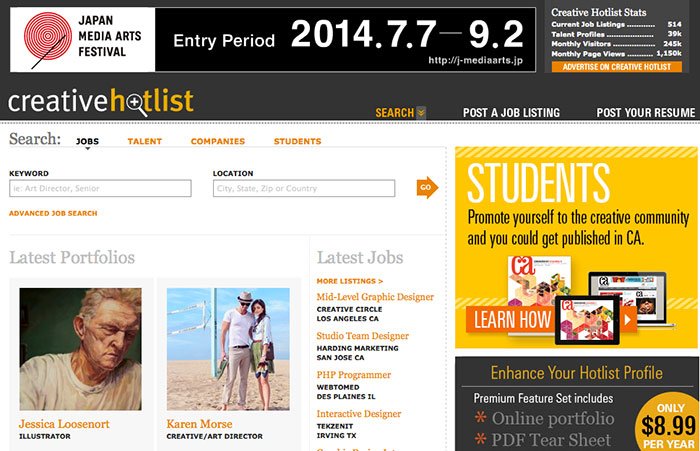
Task: Click Latest Portfolios heading
Action: 72,258
